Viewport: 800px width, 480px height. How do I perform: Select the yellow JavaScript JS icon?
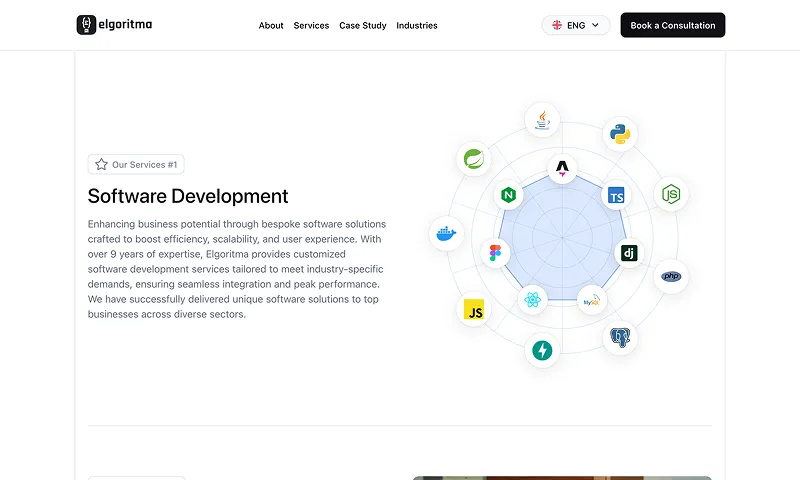[x=473, y=310]
